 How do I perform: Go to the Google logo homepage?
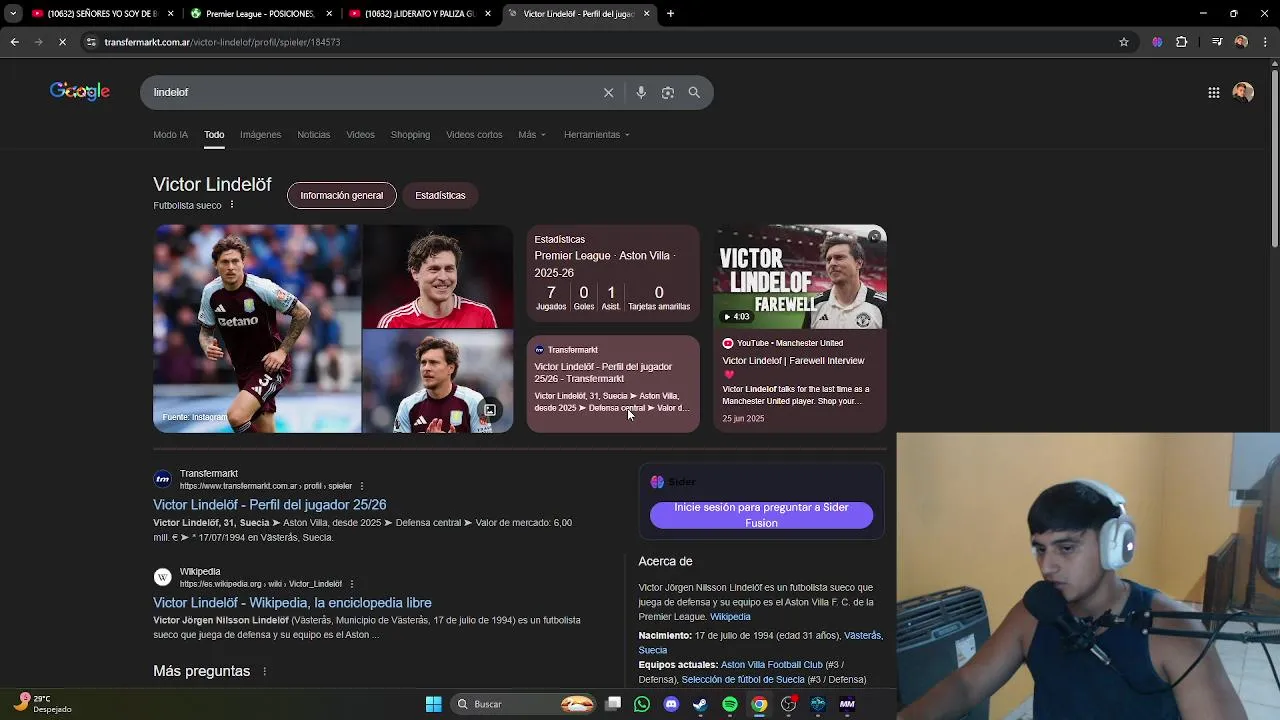[80, 92]
